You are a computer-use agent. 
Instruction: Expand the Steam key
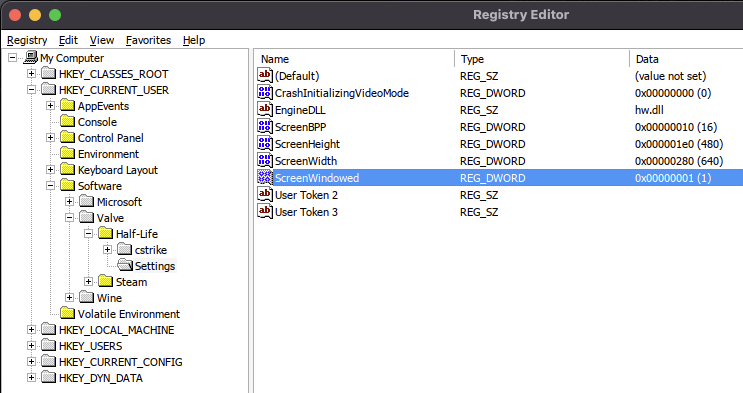coord(88,282)
